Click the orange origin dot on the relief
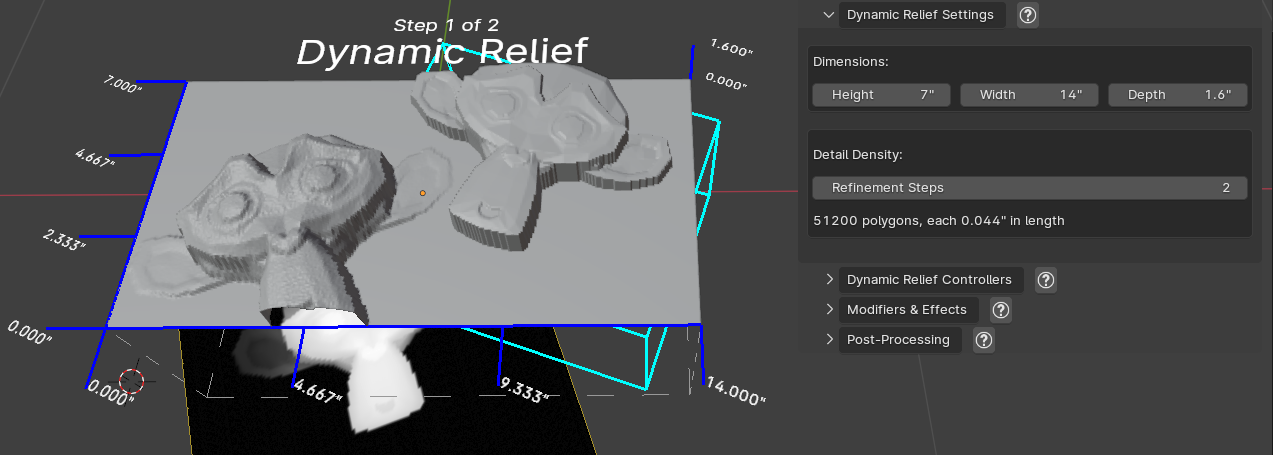1273x455 pixels. (422, 192)
